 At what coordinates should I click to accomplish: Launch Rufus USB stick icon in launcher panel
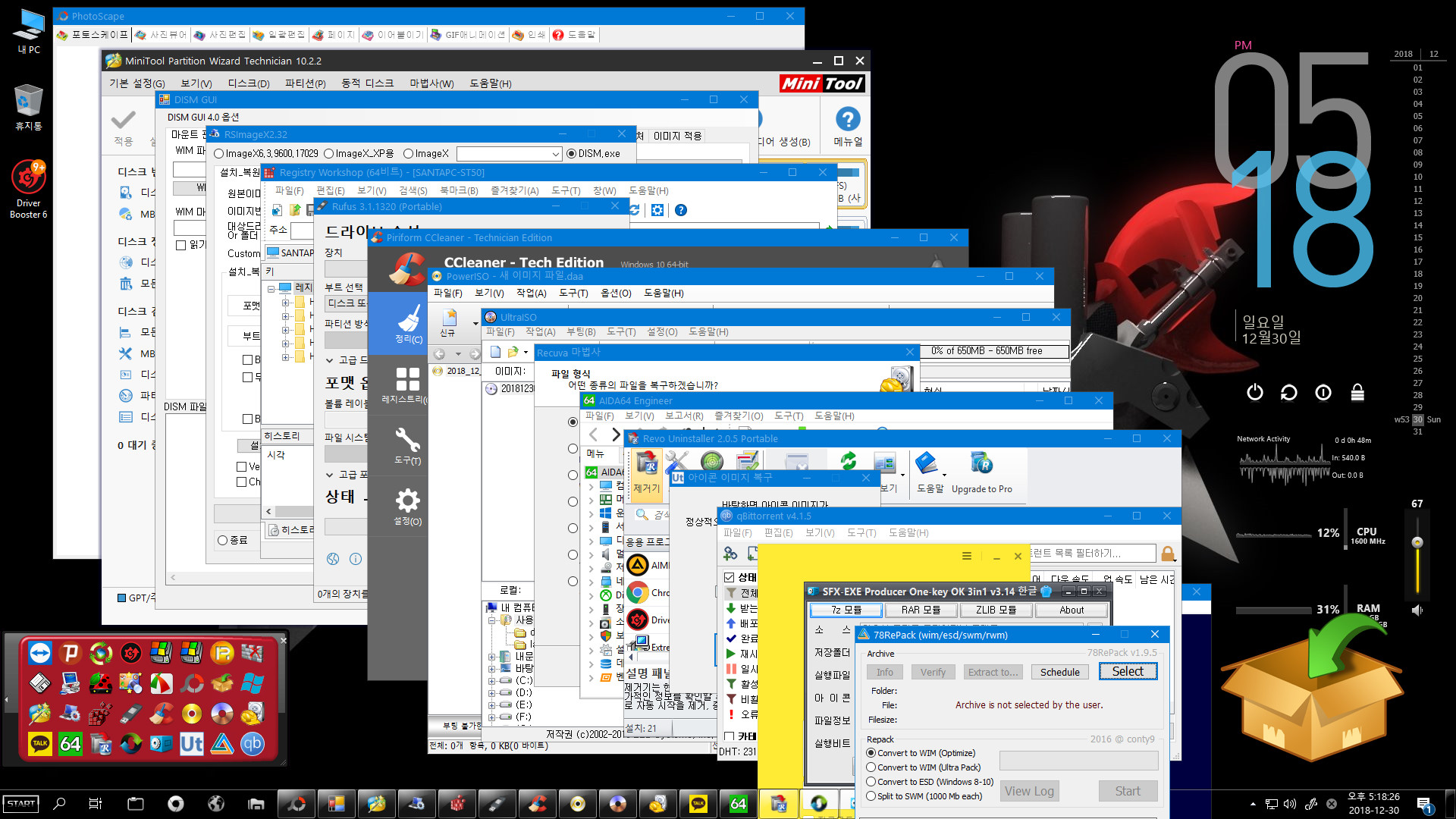(131, 714)
